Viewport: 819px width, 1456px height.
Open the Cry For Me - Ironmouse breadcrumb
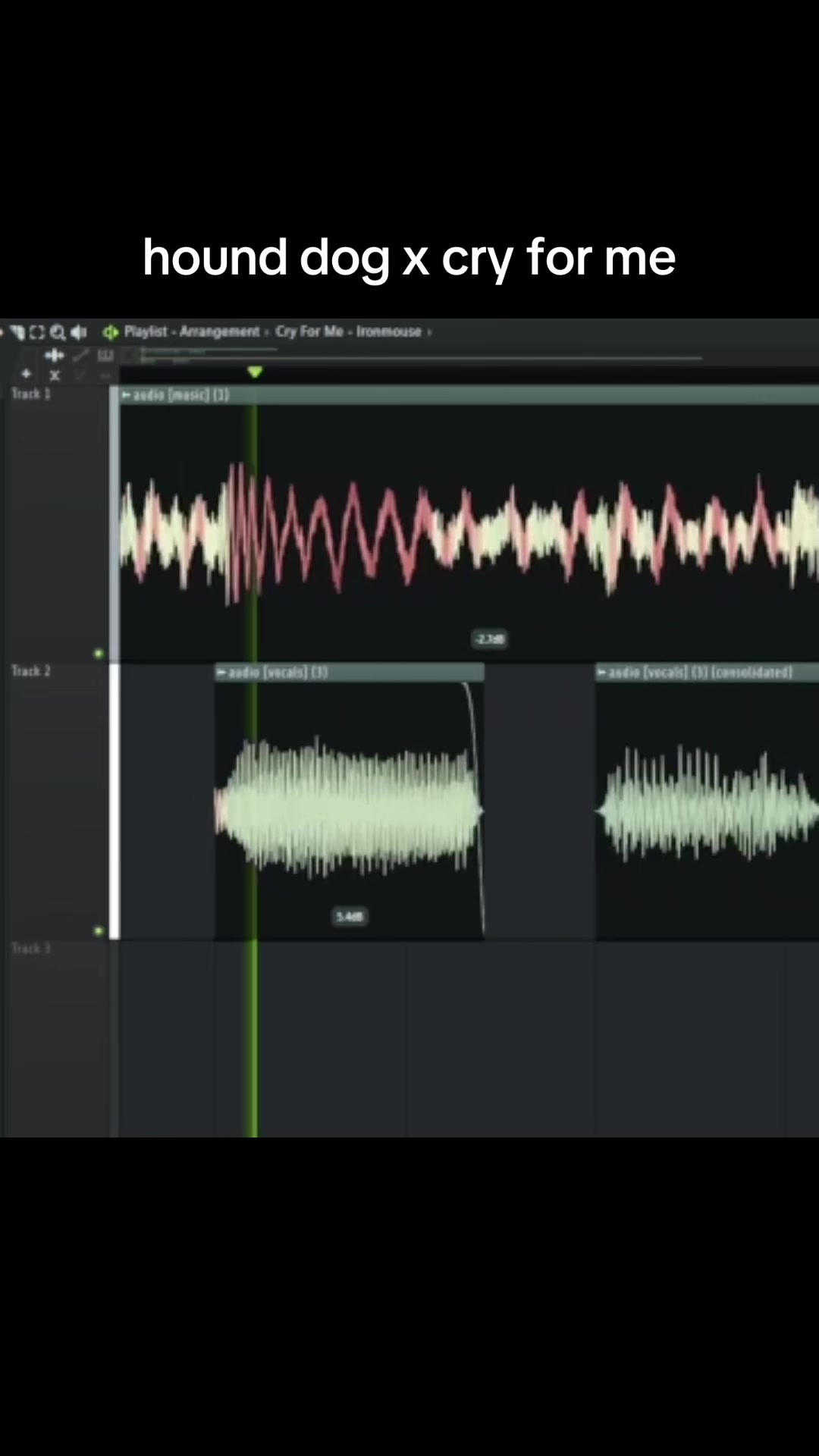[348, 331]
